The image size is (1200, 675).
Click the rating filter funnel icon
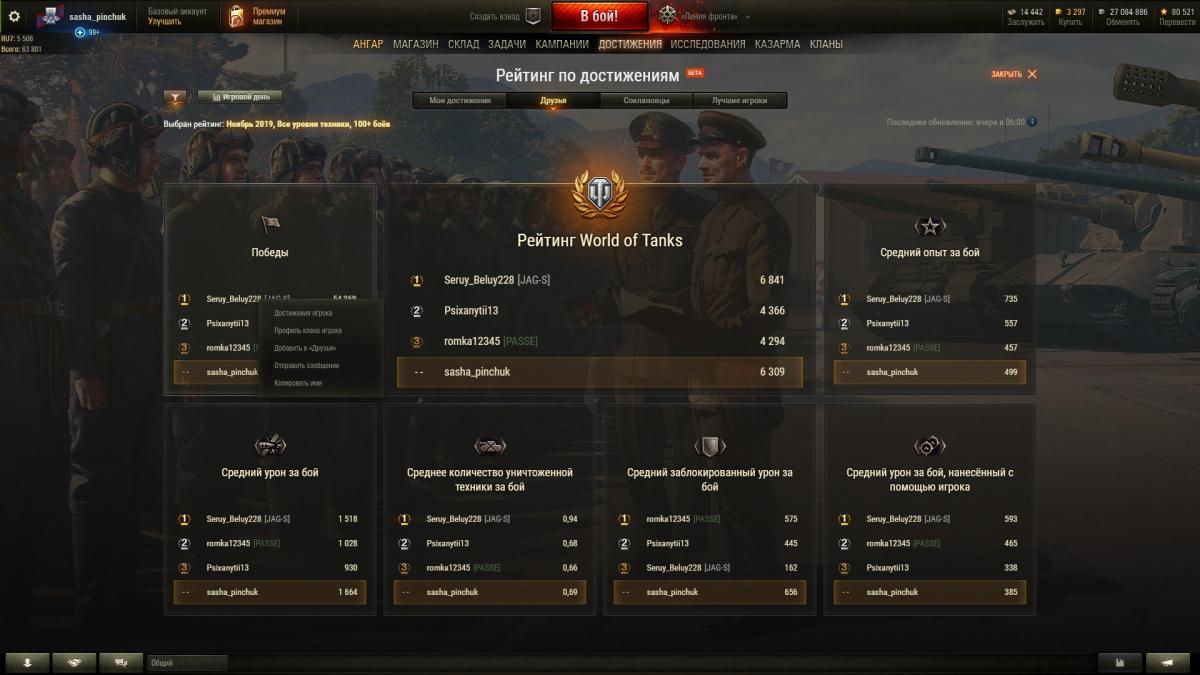(175, 98)
